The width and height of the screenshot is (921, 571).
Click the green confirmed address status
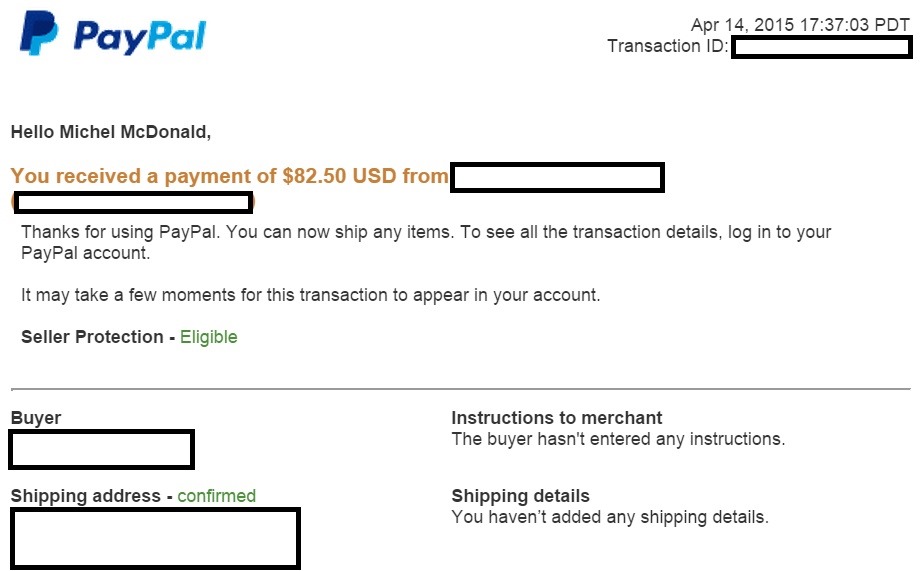[x=217, y=496]
